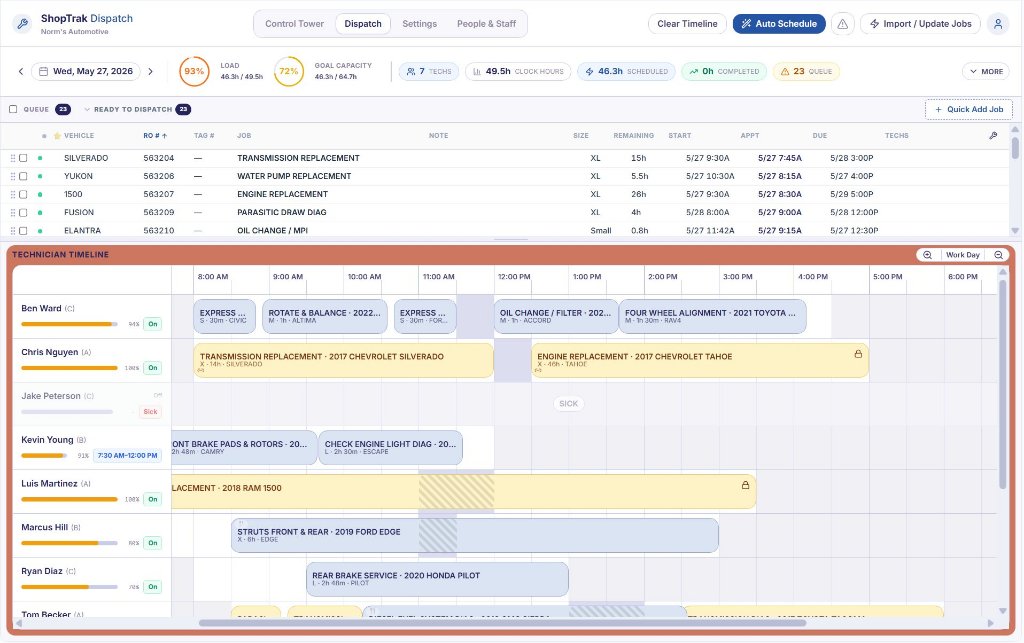Open Work Day view selector
This screenshot has width=1024, height=643.
point(963,255)
